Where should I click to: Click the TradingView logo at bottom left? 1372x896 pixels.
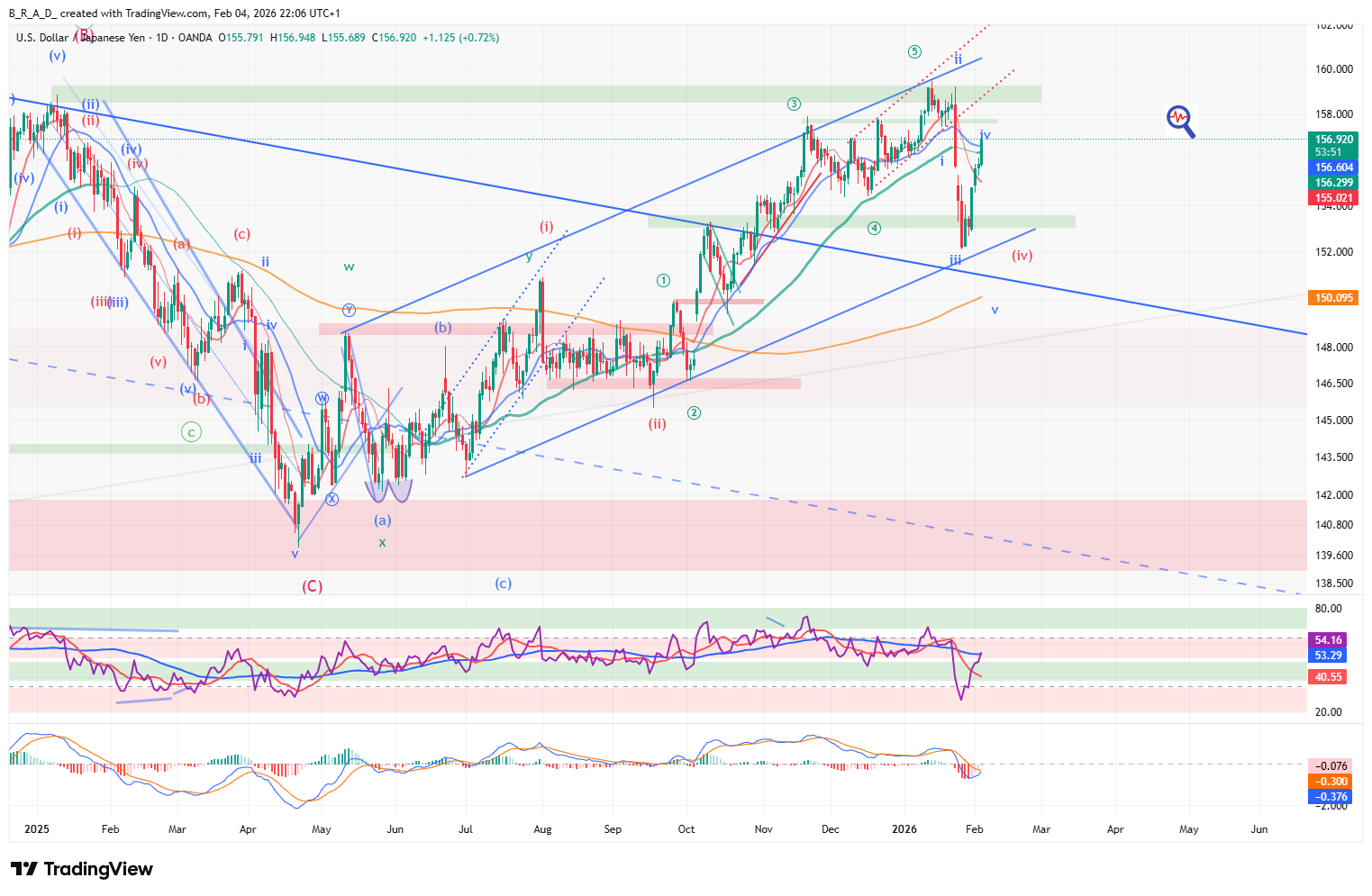coord(82,869)
